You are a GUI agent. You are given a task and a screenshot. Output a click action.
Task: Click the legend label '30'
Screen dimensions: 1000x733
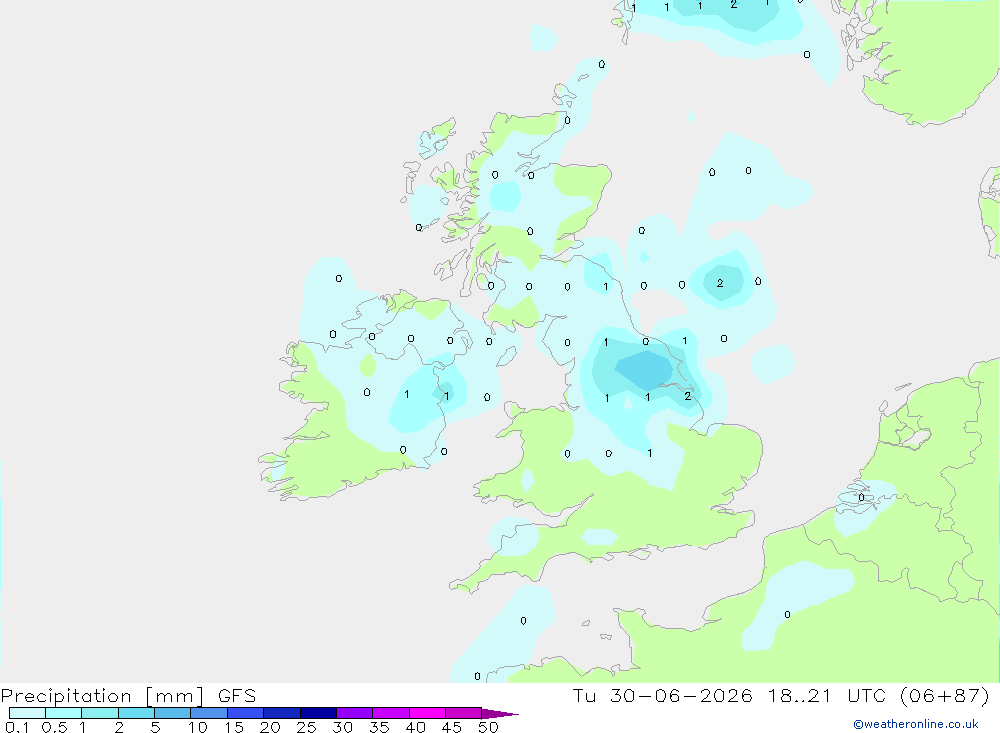point(343,727)
